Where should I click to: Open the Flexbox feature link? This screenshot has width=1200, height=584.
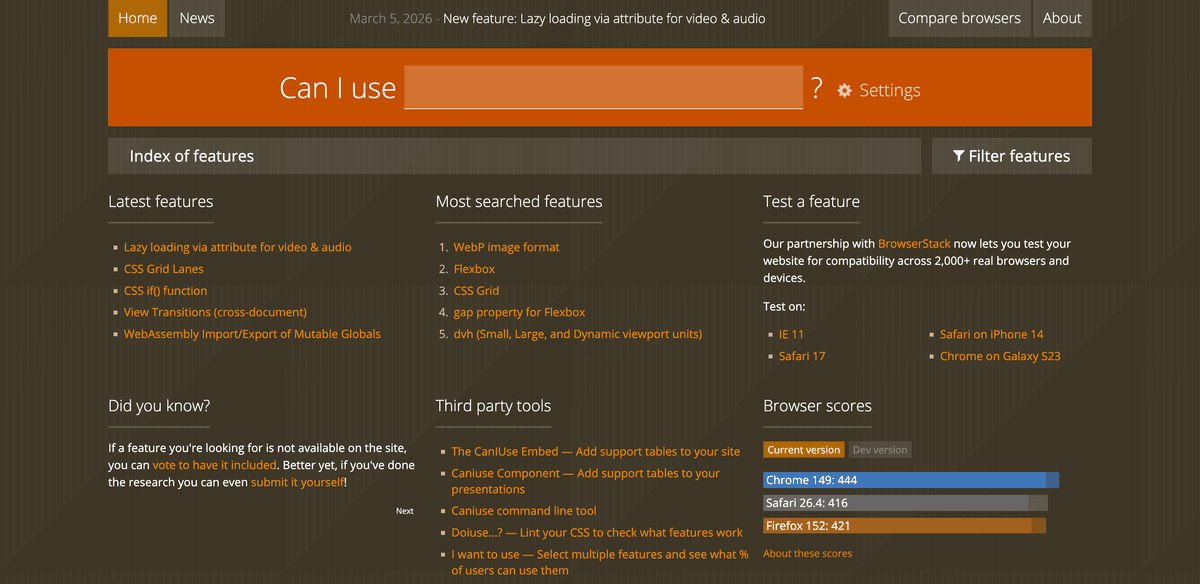point(474,269)
